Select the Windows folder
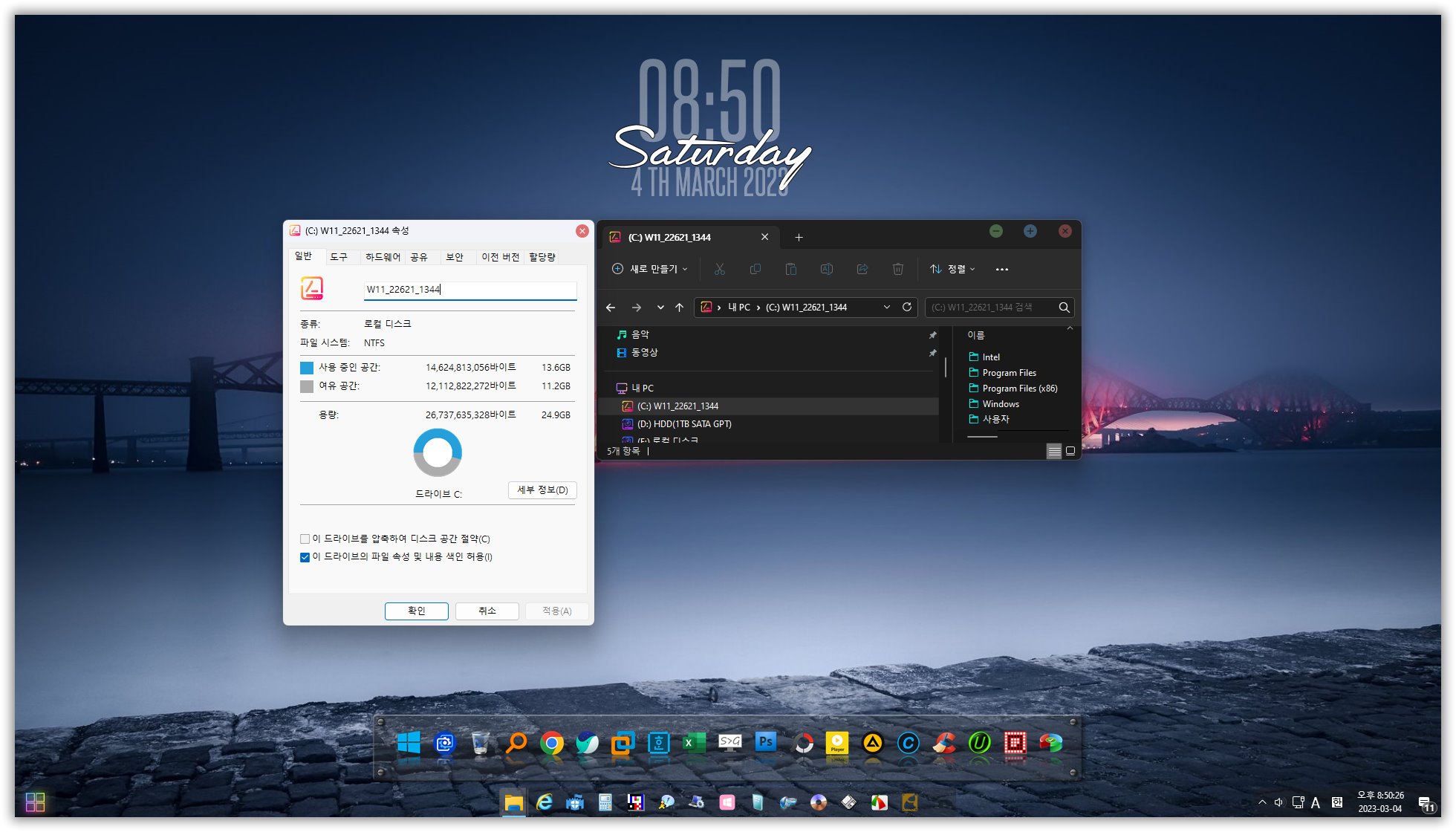 coord(994,404)
